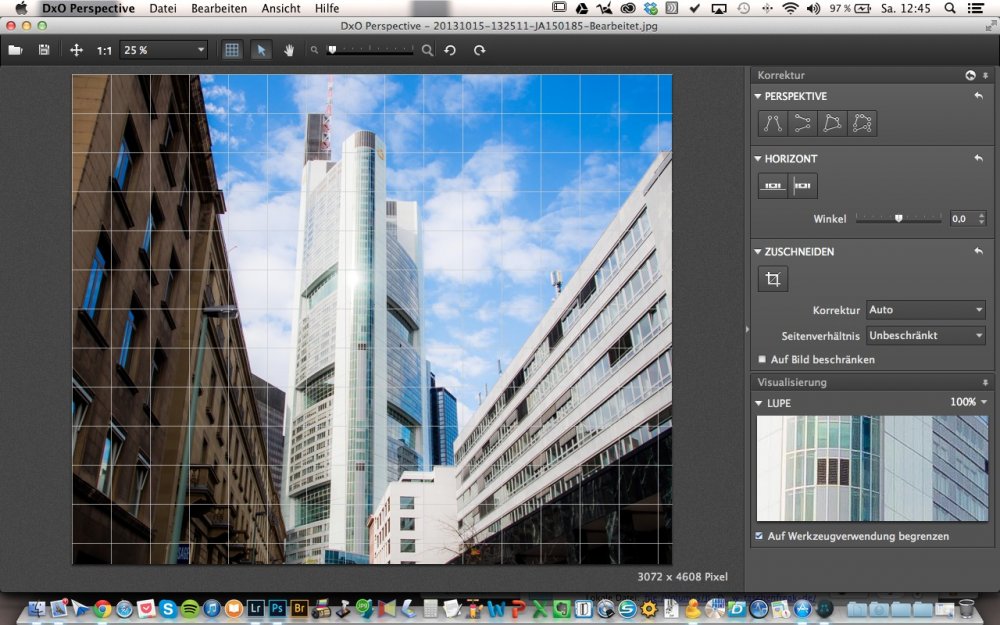Select the hand pan tool
The width and height of the screenshot is (1000, 625).
[x=289, y=50]
